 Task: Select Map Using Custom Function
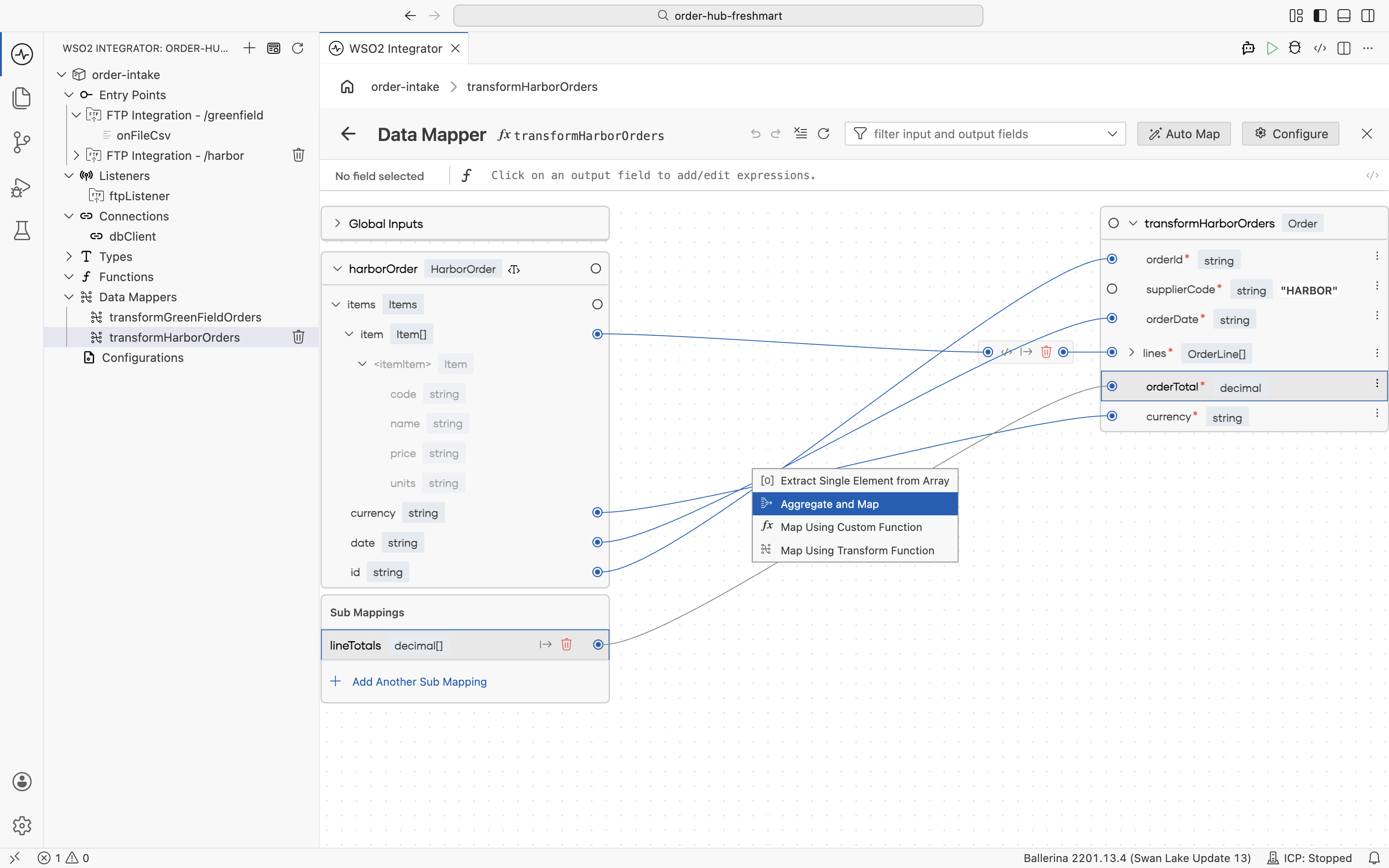tap(855, 527)
